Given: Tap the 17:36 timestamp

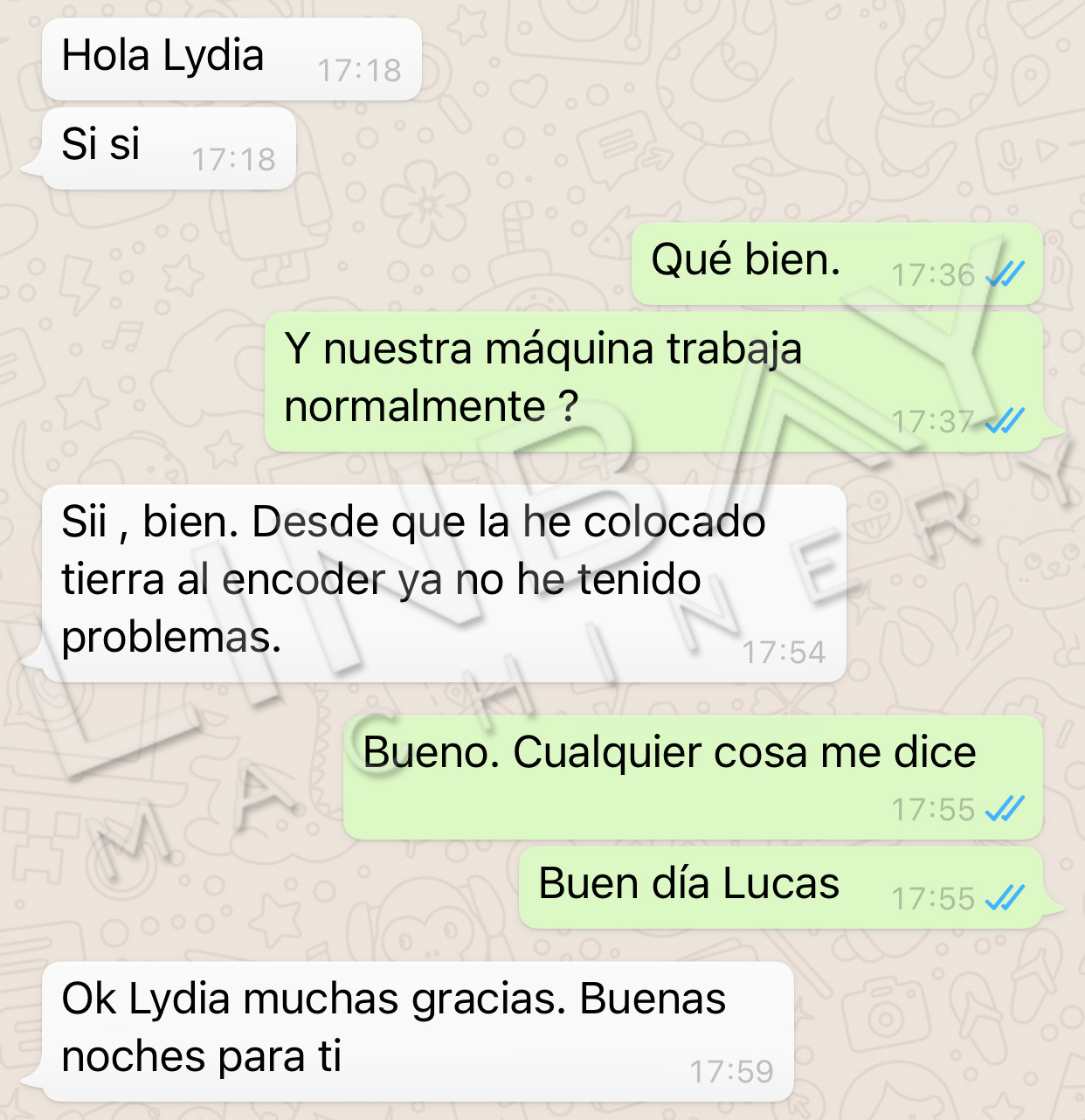Looking at the screenshot, I should [933, 275].
